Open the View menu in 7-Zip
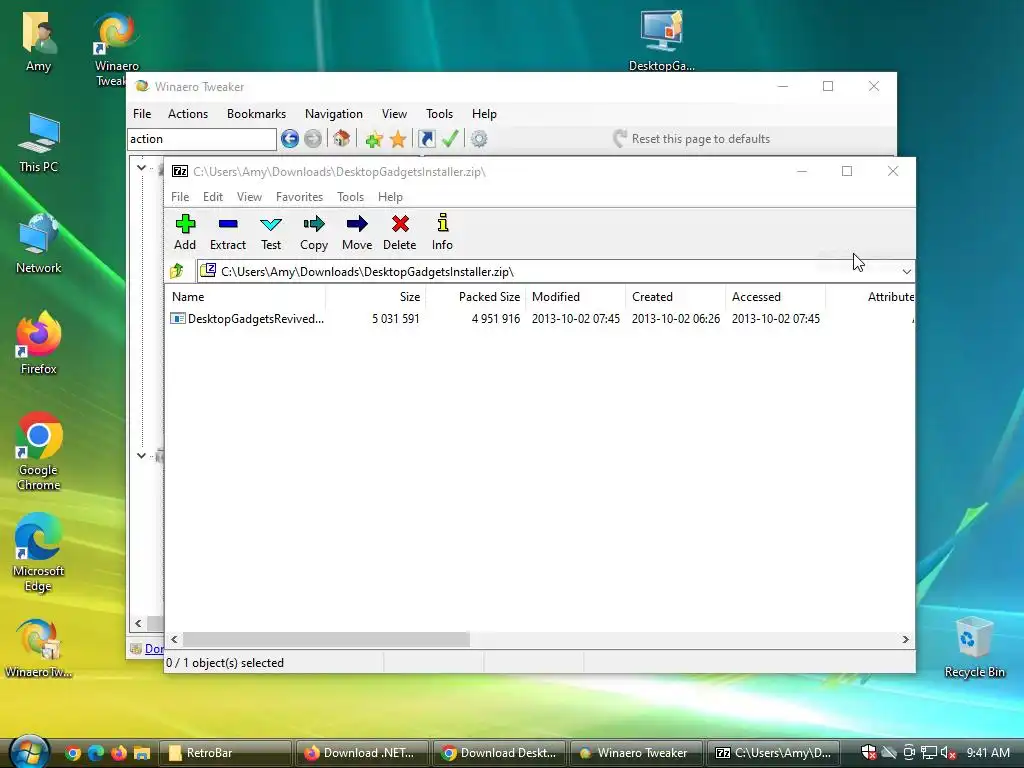The width and height of the screenshot is (1024, 768). [249, 197]
